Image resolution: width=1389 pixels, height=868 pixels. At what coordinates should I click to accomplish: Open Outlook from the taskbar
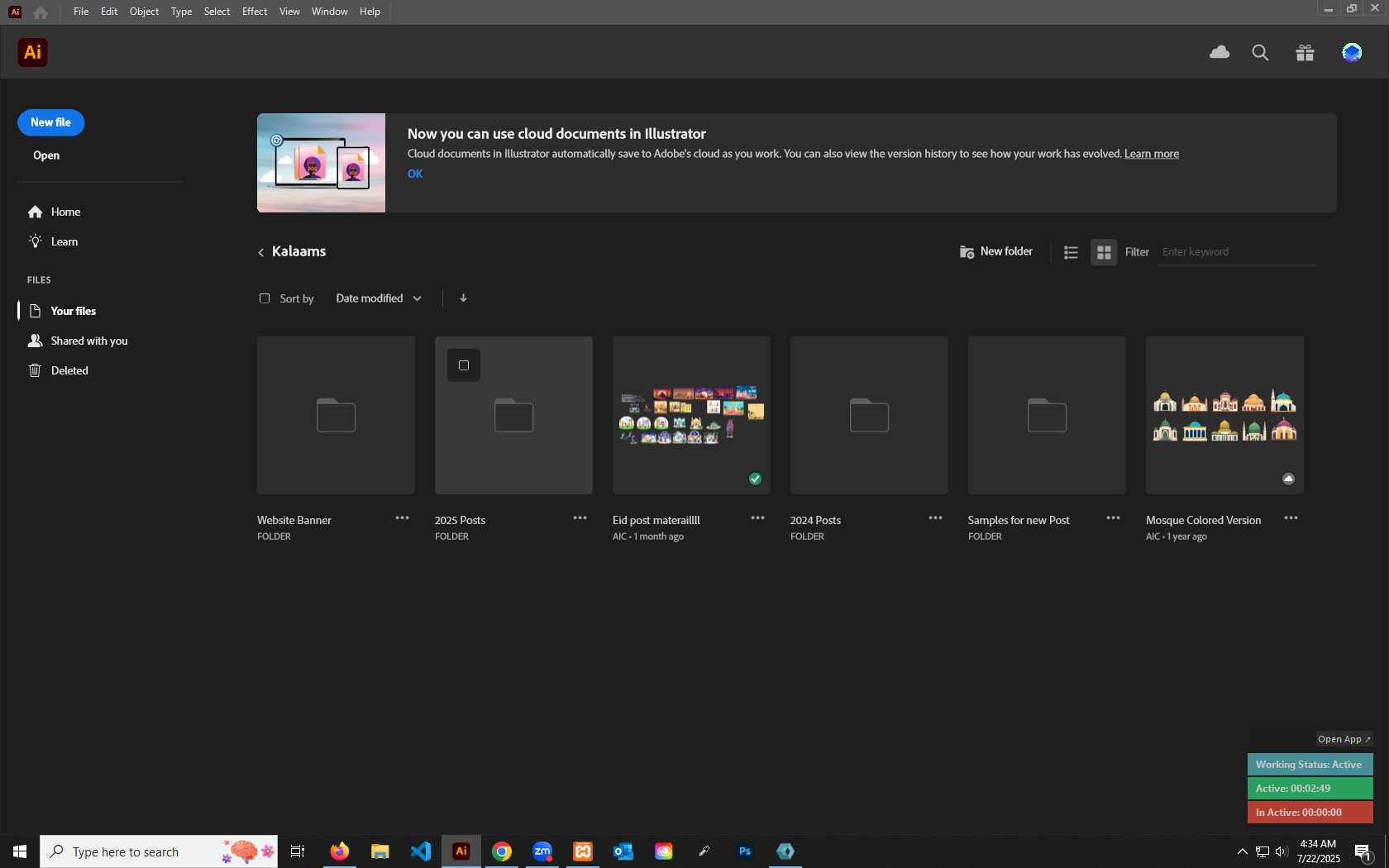click(623, 851)
